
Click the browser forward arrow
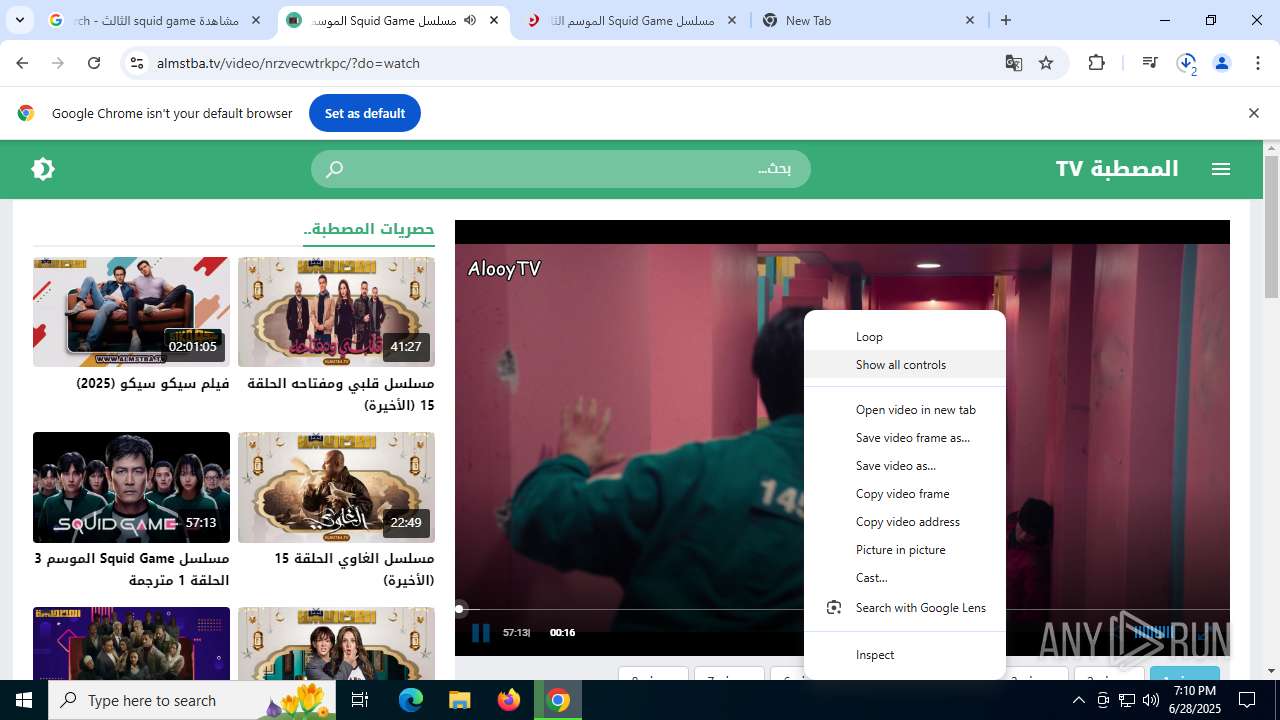[58, 63]
